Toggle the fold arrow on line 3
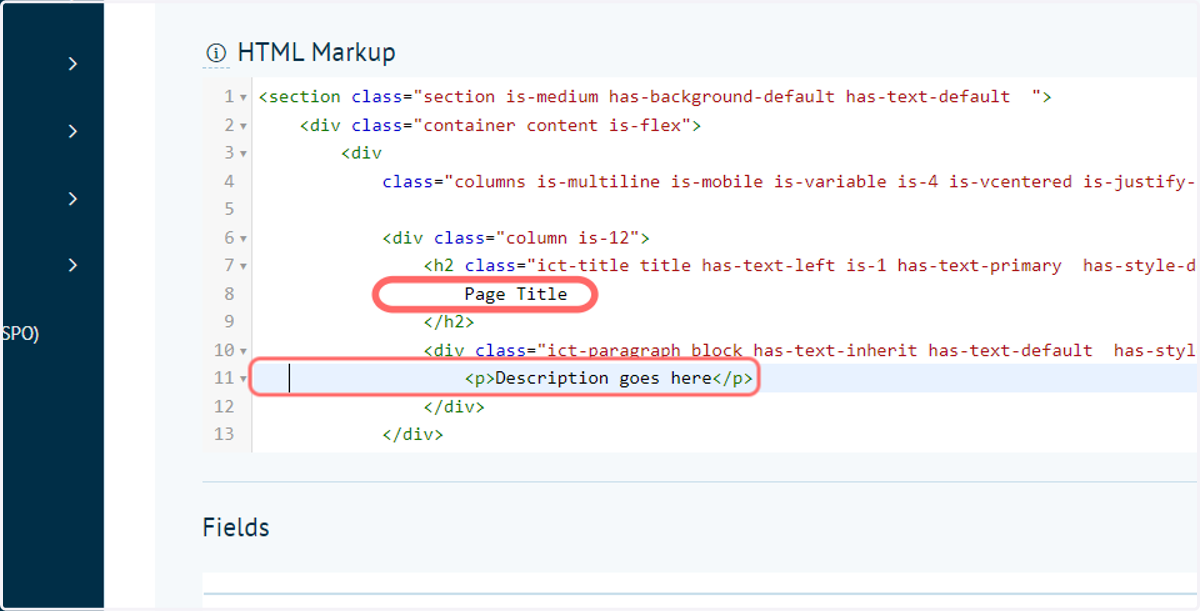Image resolution: width=1200 pixels, height=611 pixels. tap(243, 154)
